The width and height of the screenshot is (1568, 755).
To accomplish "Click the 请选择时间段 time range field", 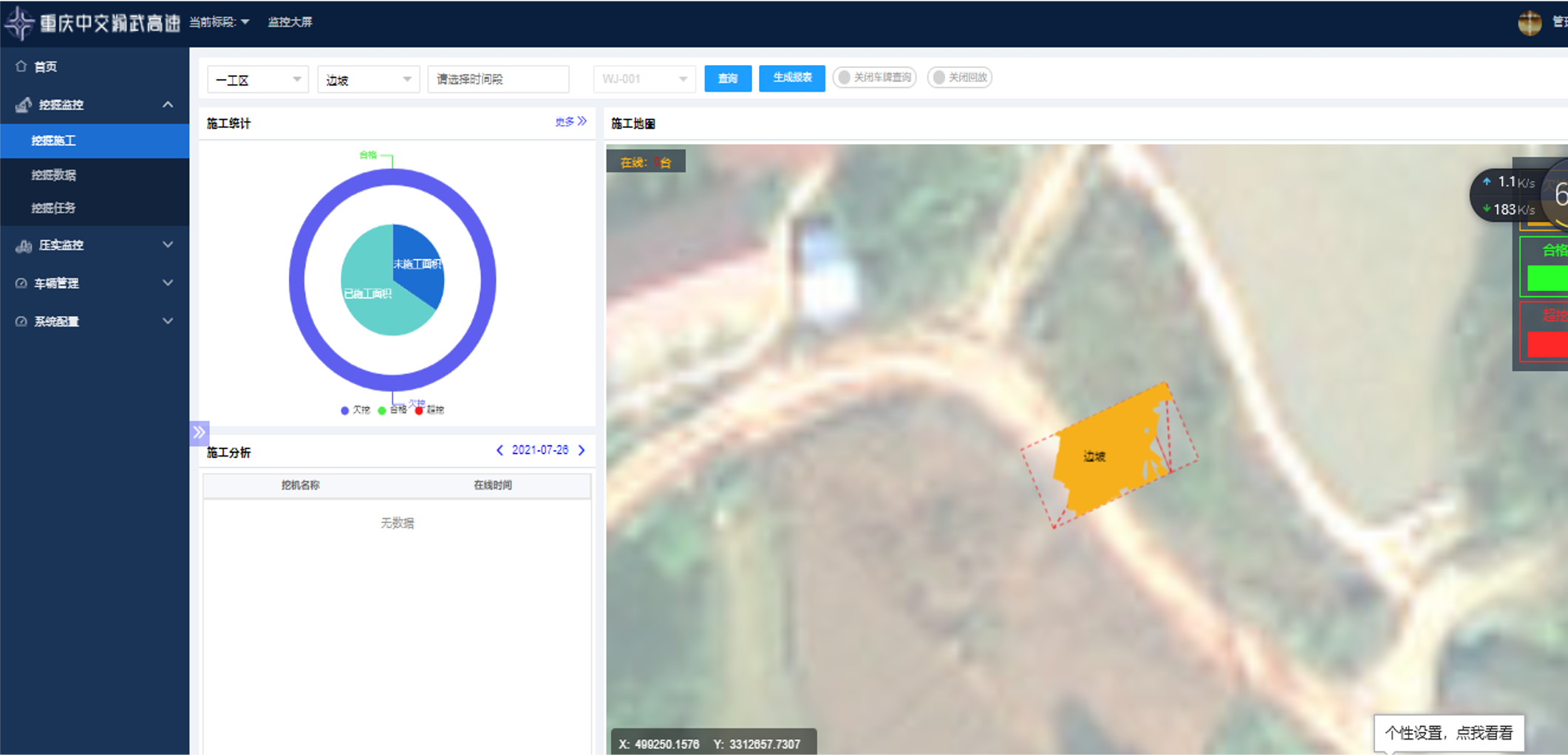I will [498, 79].
